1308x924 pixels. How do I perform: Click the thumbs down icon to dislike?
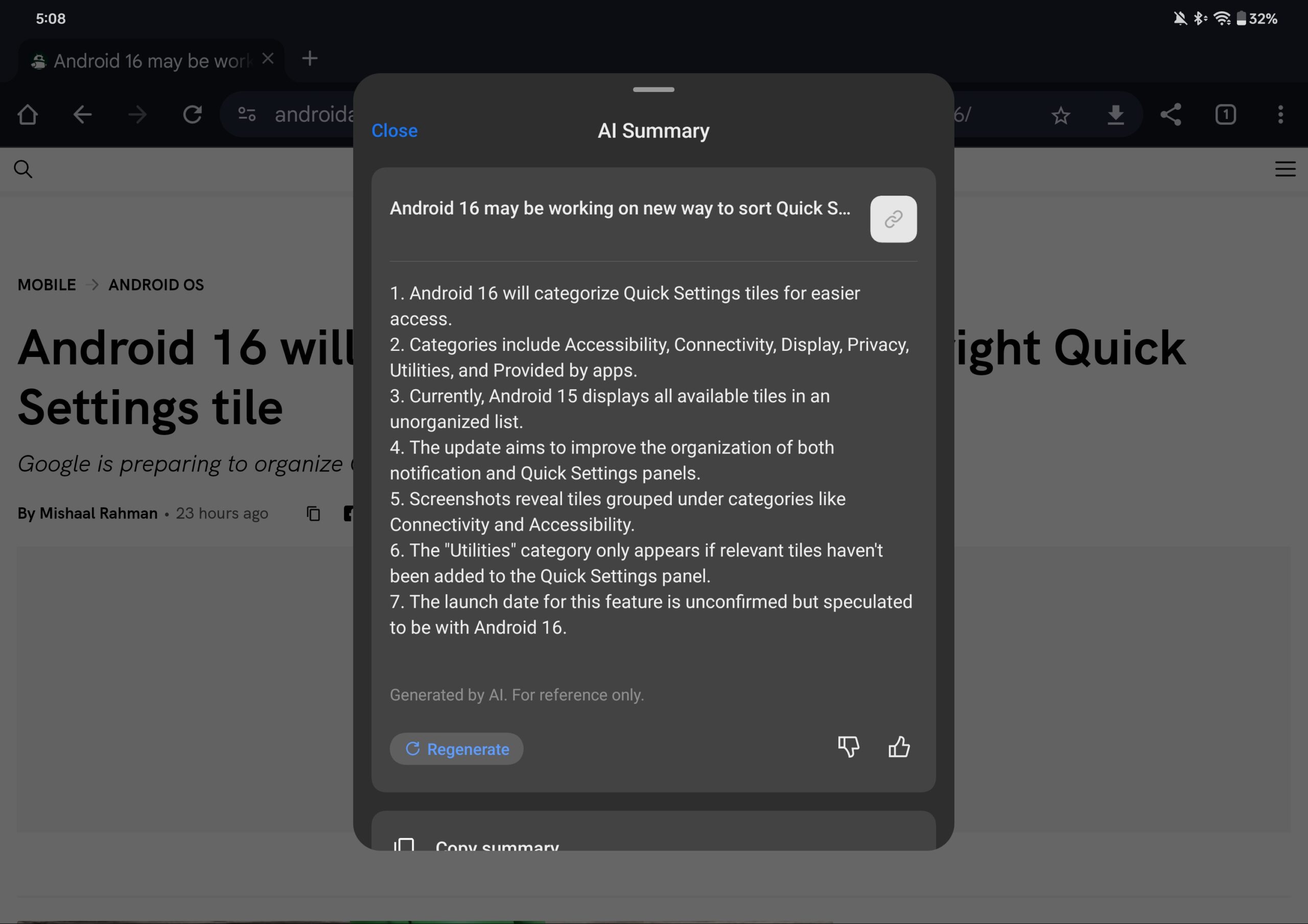pyautogui.click(x=848, y=747)
